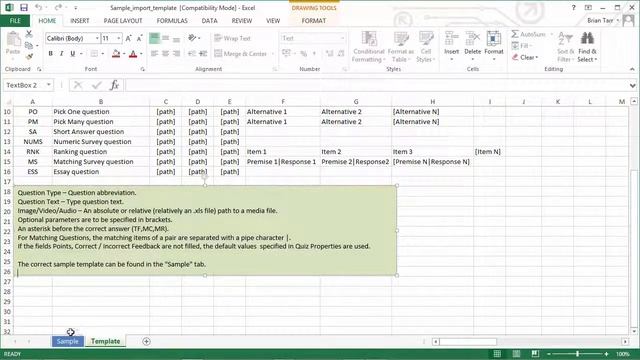Click the Cut scissors icon
Screen dimensions: 640x360
tap(29, 34)
